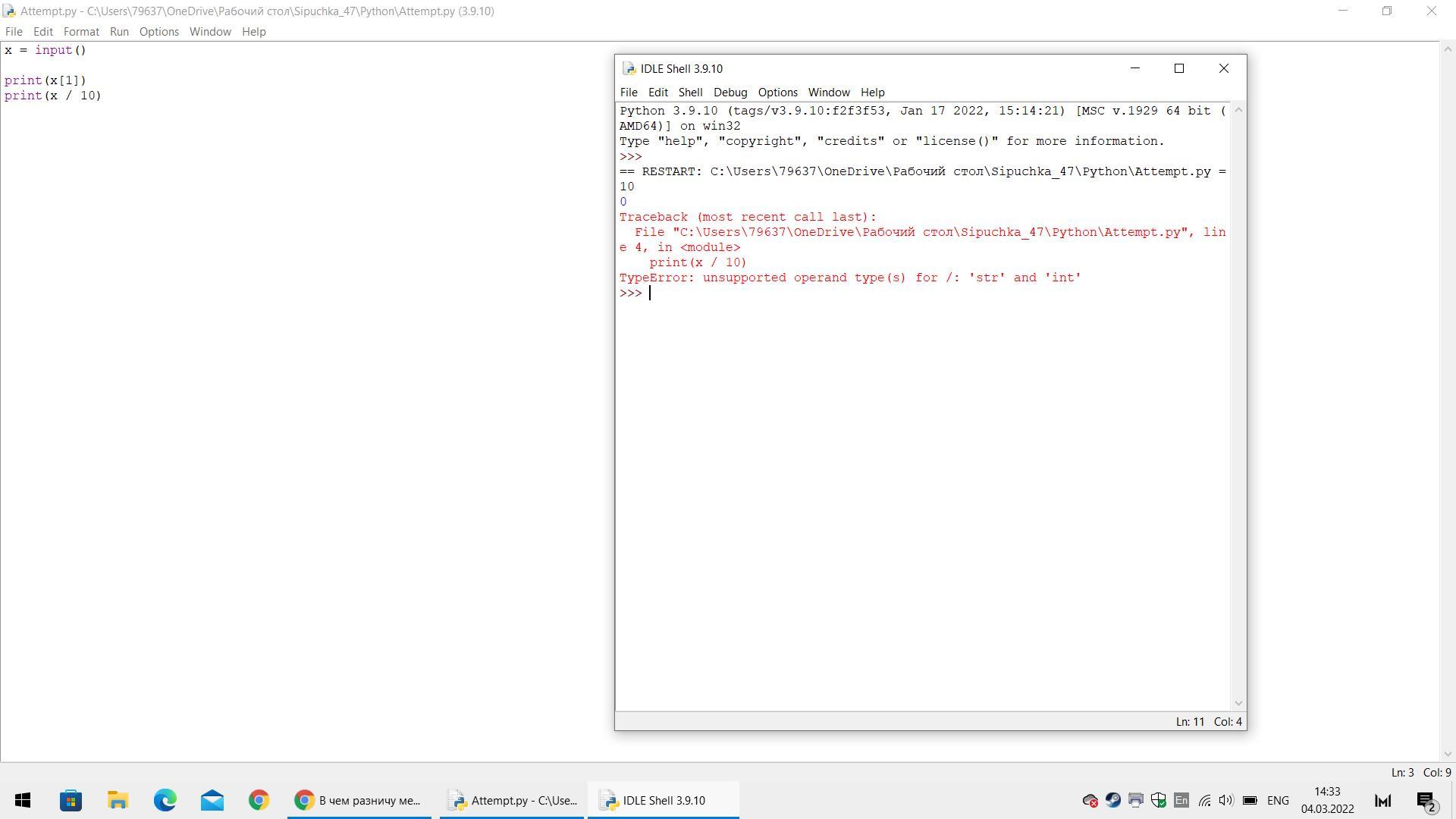Open the Shell menu in IDLE Shell
The height and width of the screenshot is (819, 1456).
[x=689, y=93]
